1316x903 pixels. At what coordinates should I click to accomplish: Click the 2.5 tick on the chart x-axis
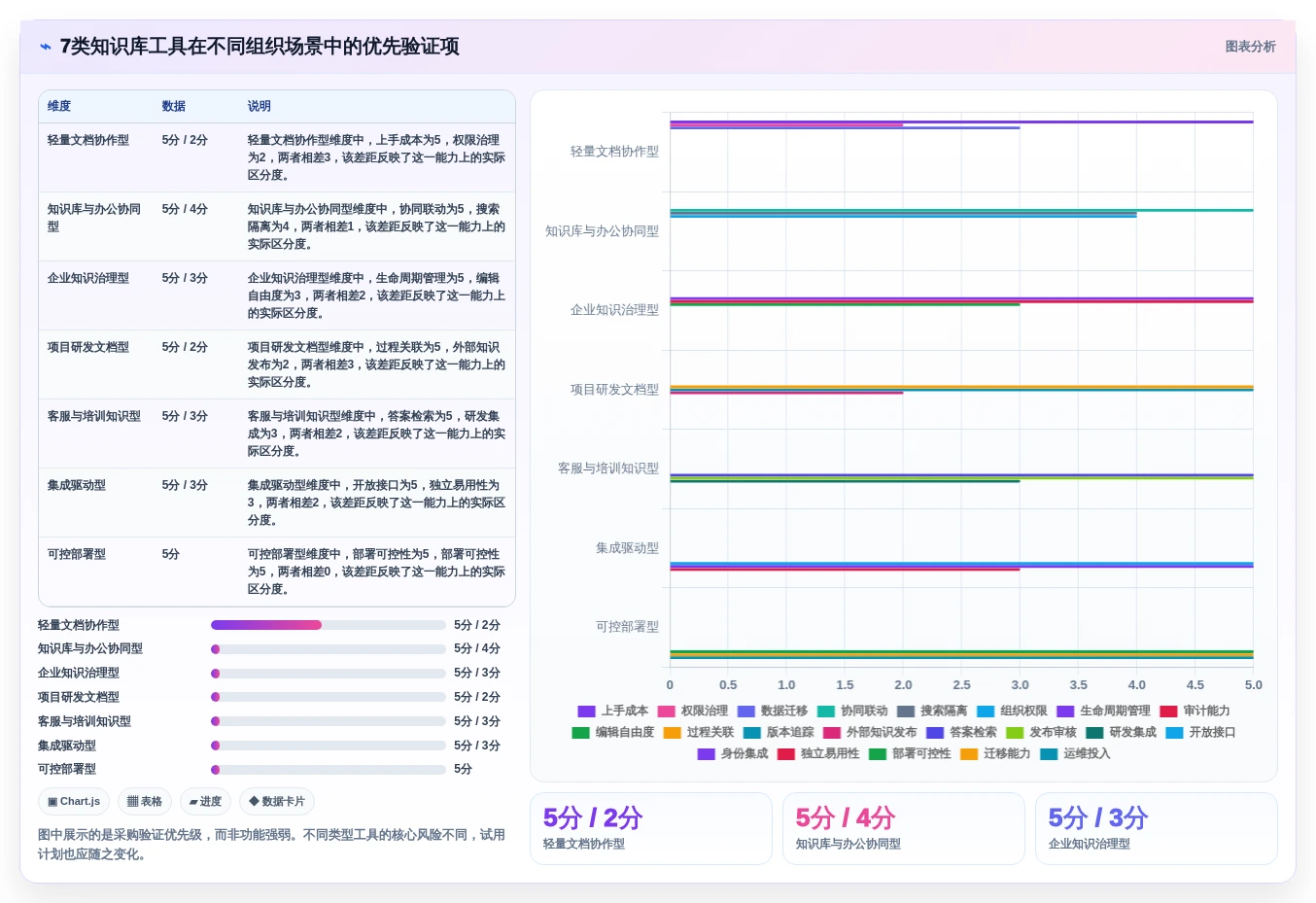click(x=961, y=685)
